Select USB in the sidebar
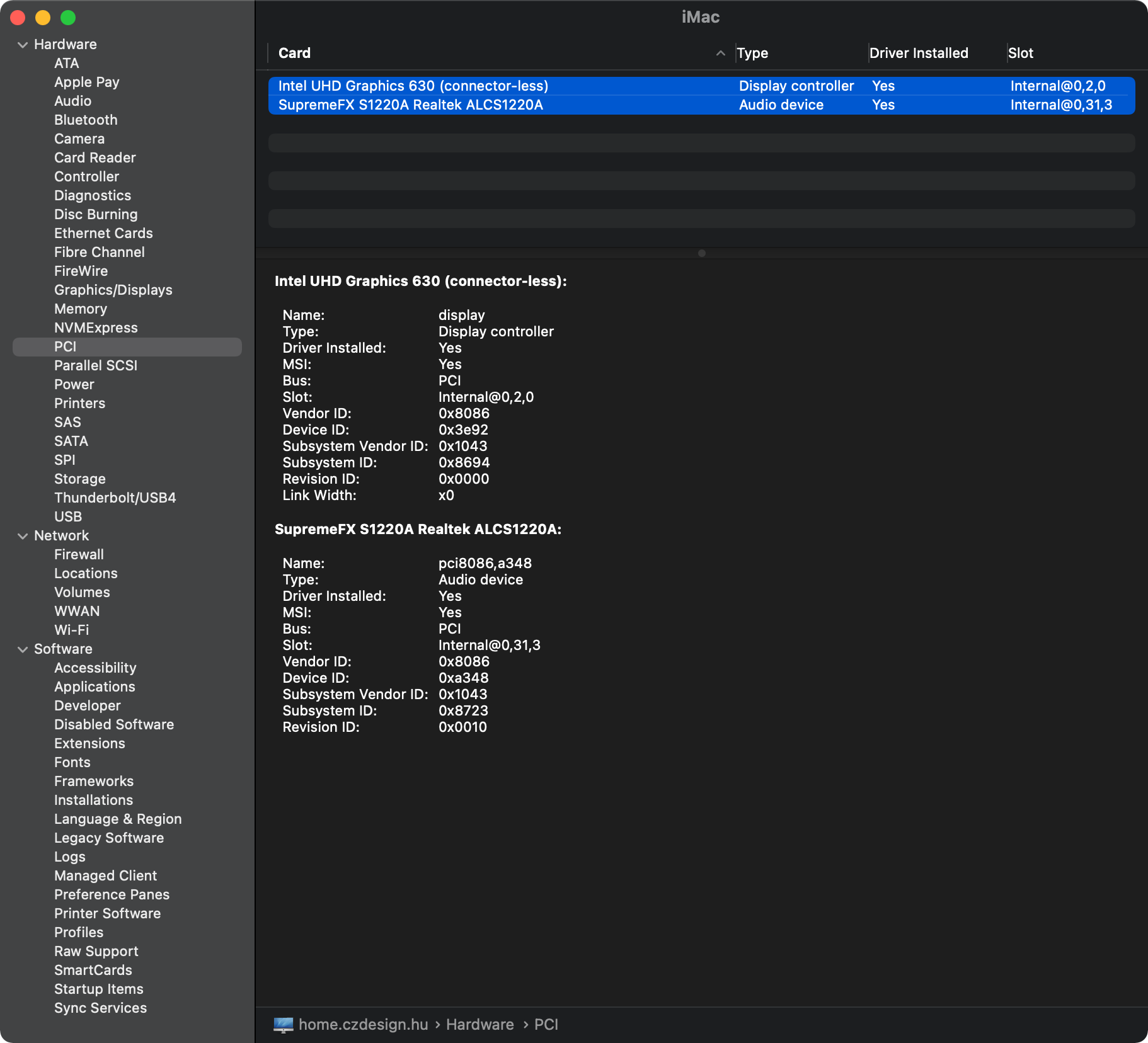Screen dimensions: 1148x1043 click(x=68, y=517)
